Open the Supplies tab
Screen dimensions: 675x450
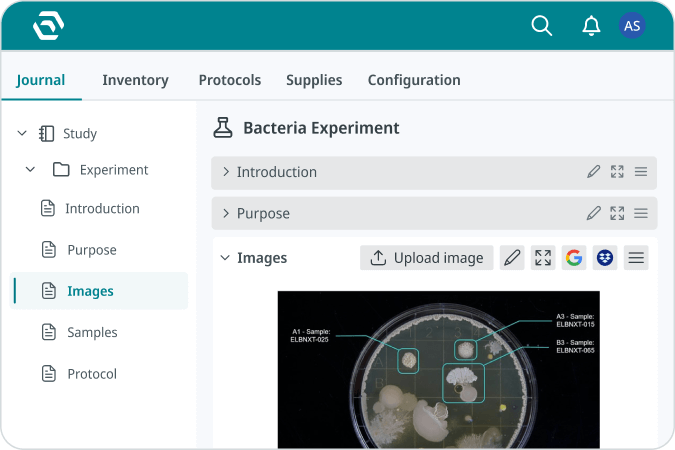[314, 80]
